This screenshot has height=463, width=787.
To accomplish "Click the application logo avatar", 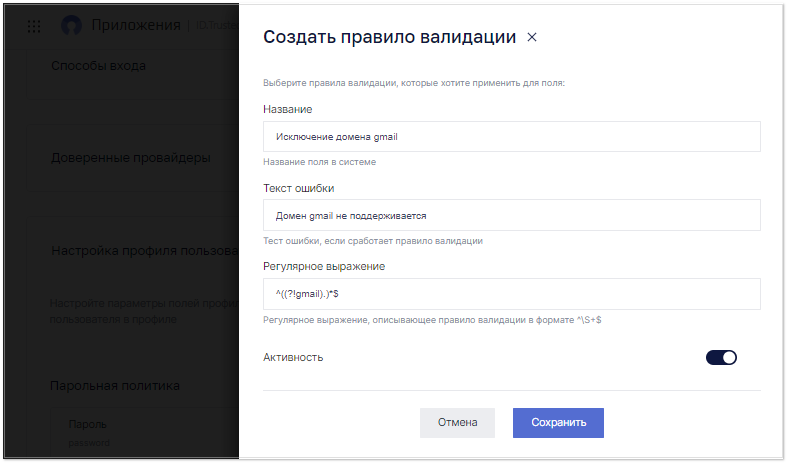I will point(71,25).
